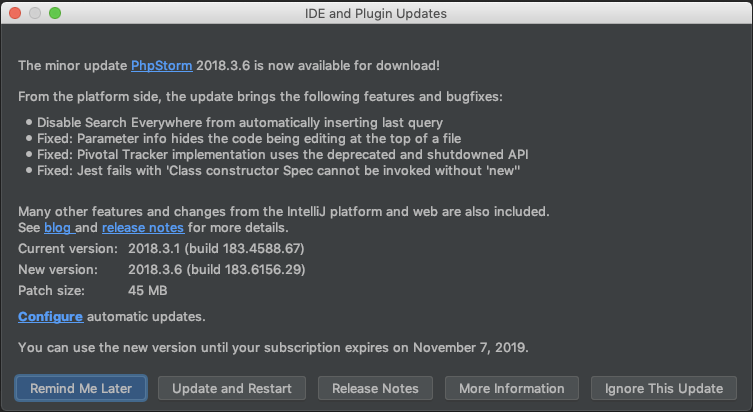Click the 45 MB patch size value
Screen dimensions: 753x412
pos(148,291)
